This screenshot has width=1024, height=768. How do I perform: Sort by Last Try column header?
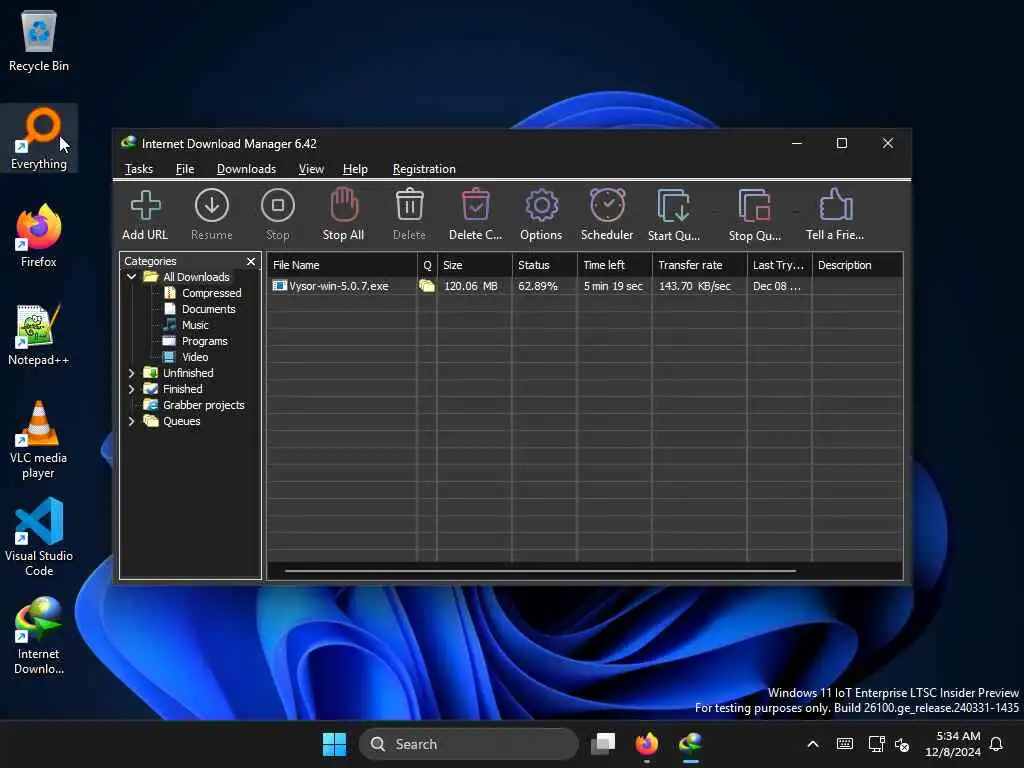click(x=780, y=265)
